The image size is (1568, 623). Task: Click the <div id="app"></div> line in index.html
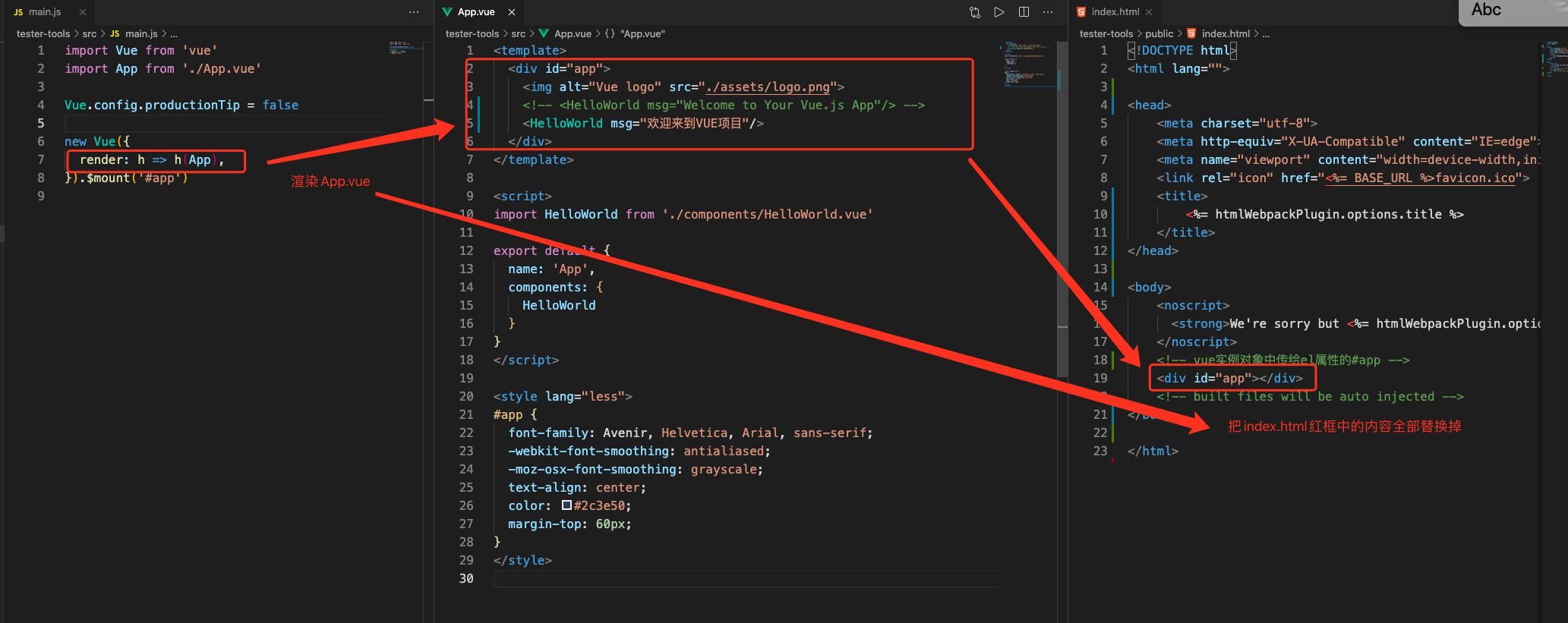(1229, 378)
